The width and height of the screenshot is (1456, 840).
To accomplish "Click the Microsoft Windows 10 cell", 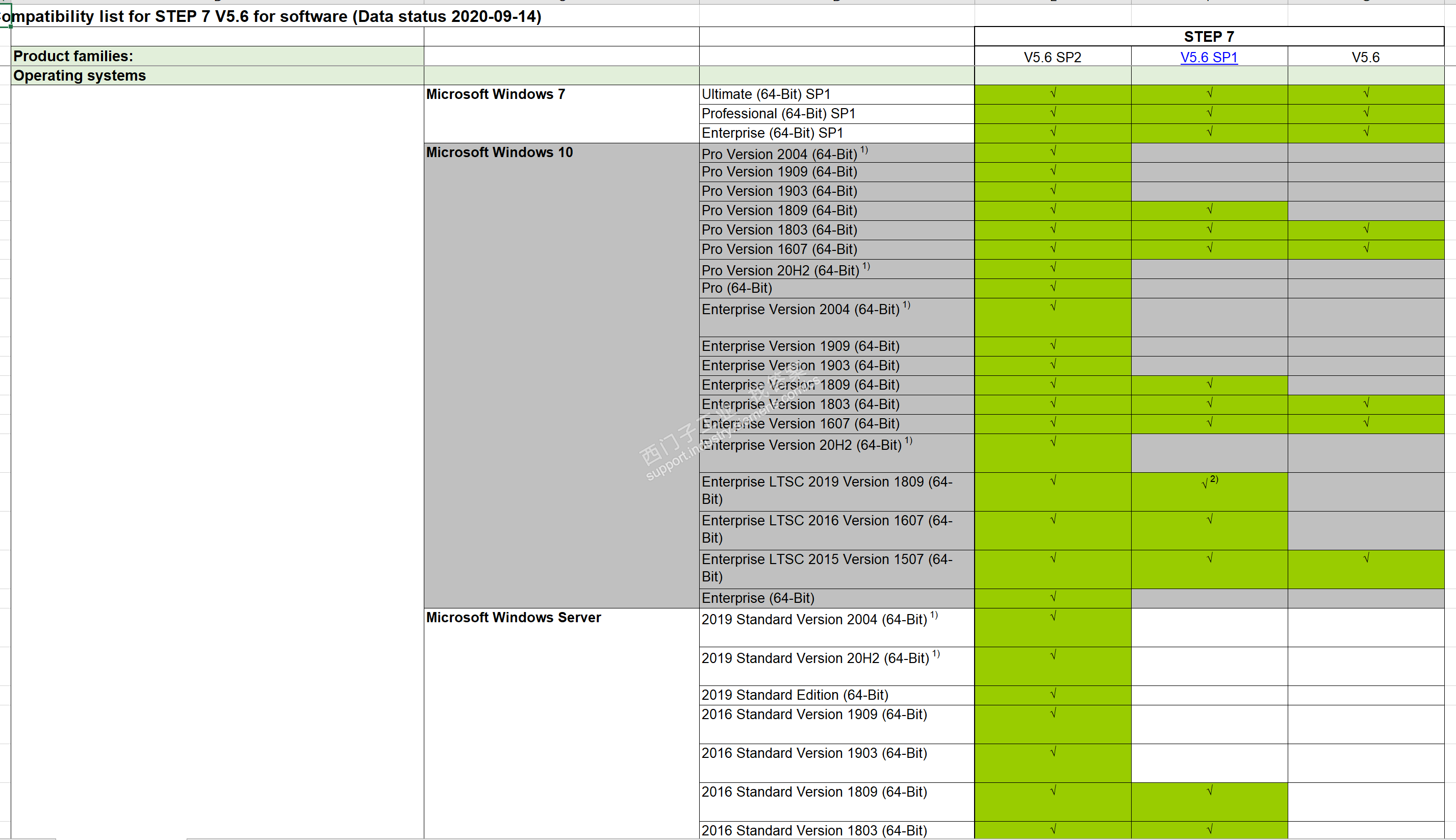I will coord(500,152).
